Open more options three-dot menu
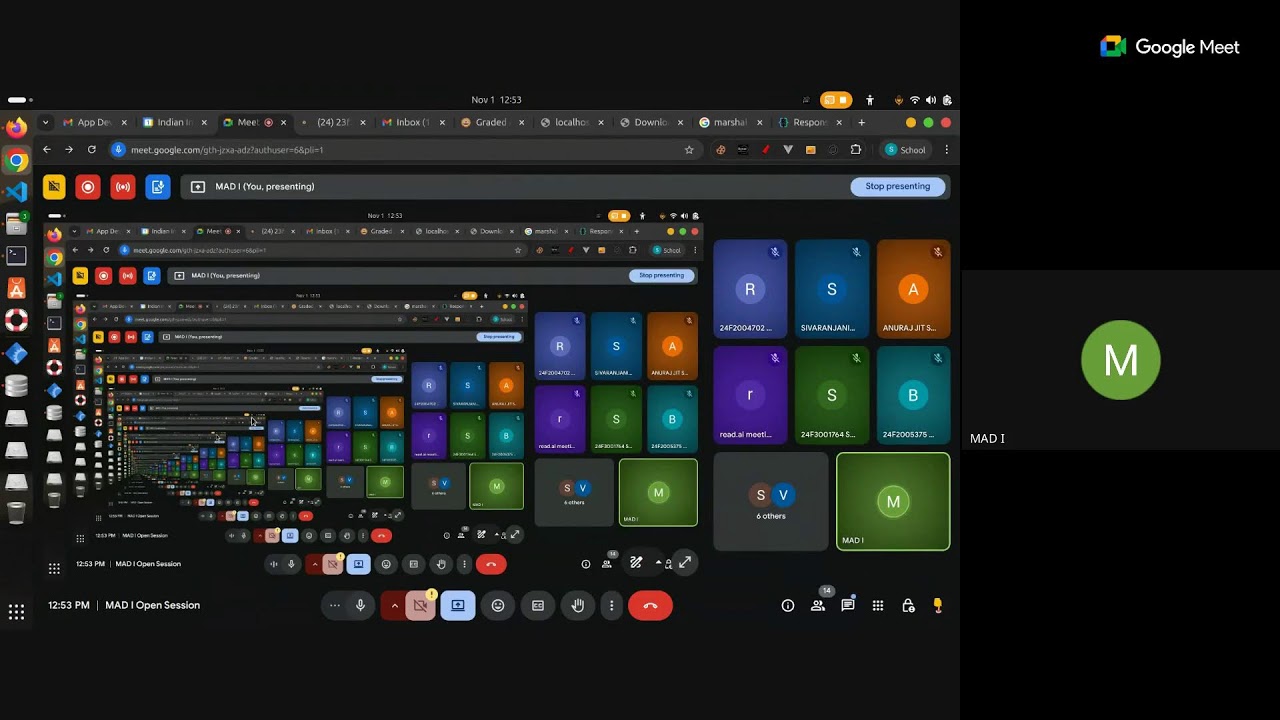Screen dimensions: 1280x720 (612, 605)
